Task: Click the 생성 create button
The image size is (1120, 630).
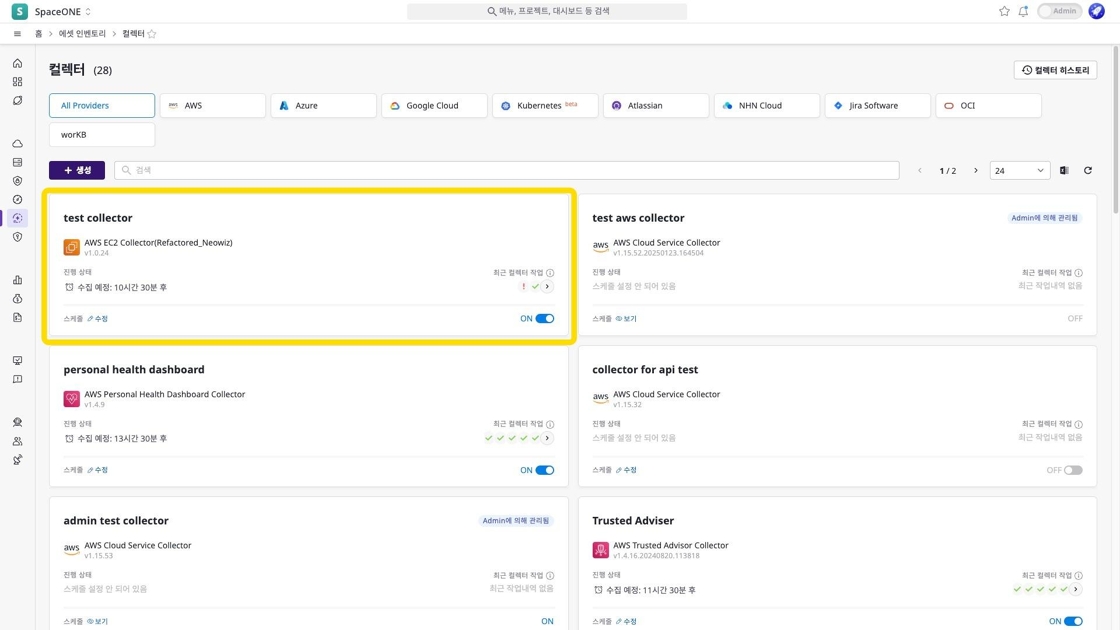Action: [77, 171]
